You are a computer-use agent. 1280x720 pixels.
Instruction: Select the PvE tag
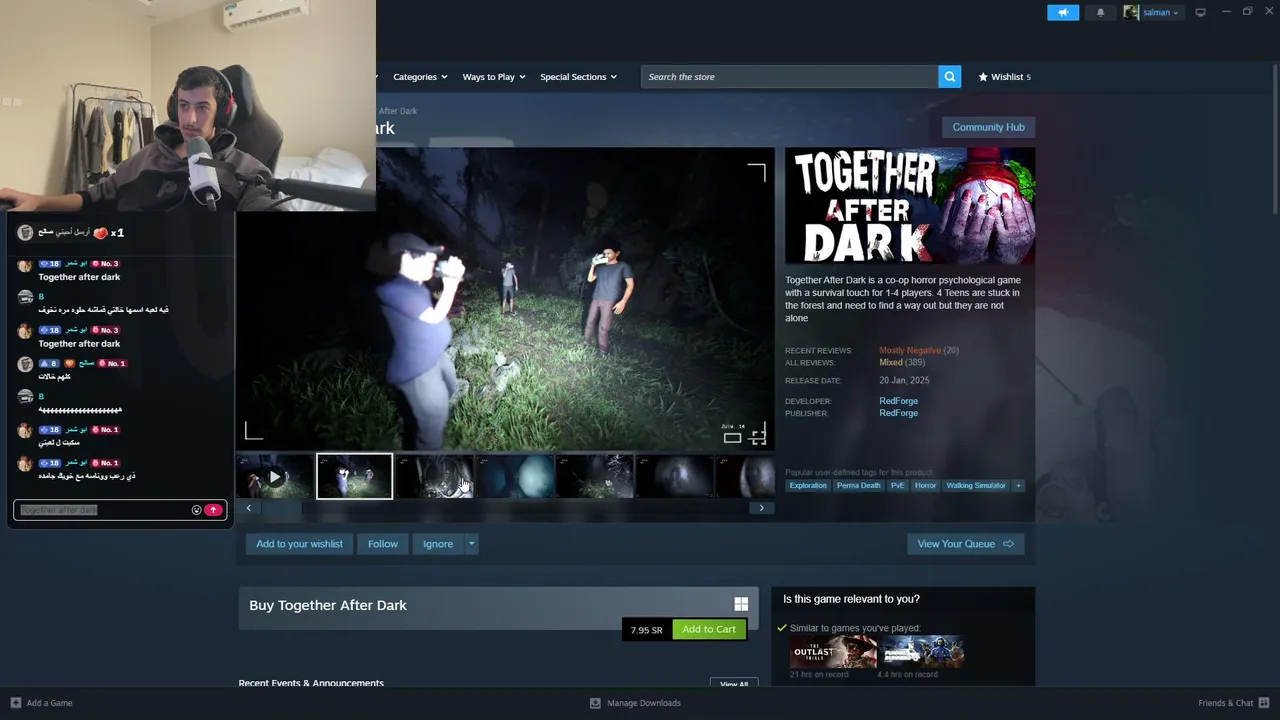coord(897,486)
